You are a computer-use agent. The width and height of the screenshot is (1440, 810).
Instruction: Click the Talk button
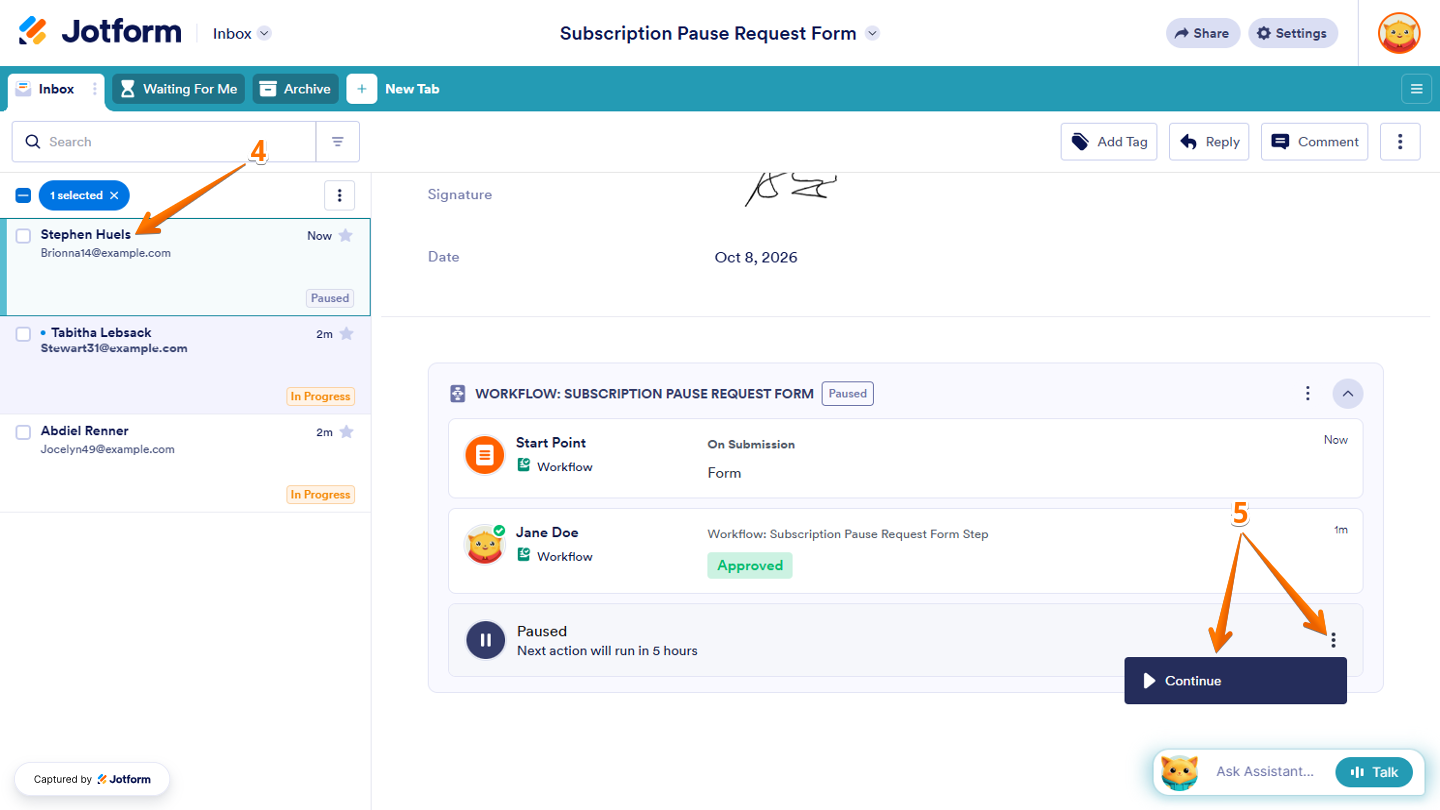(1374, 772)
